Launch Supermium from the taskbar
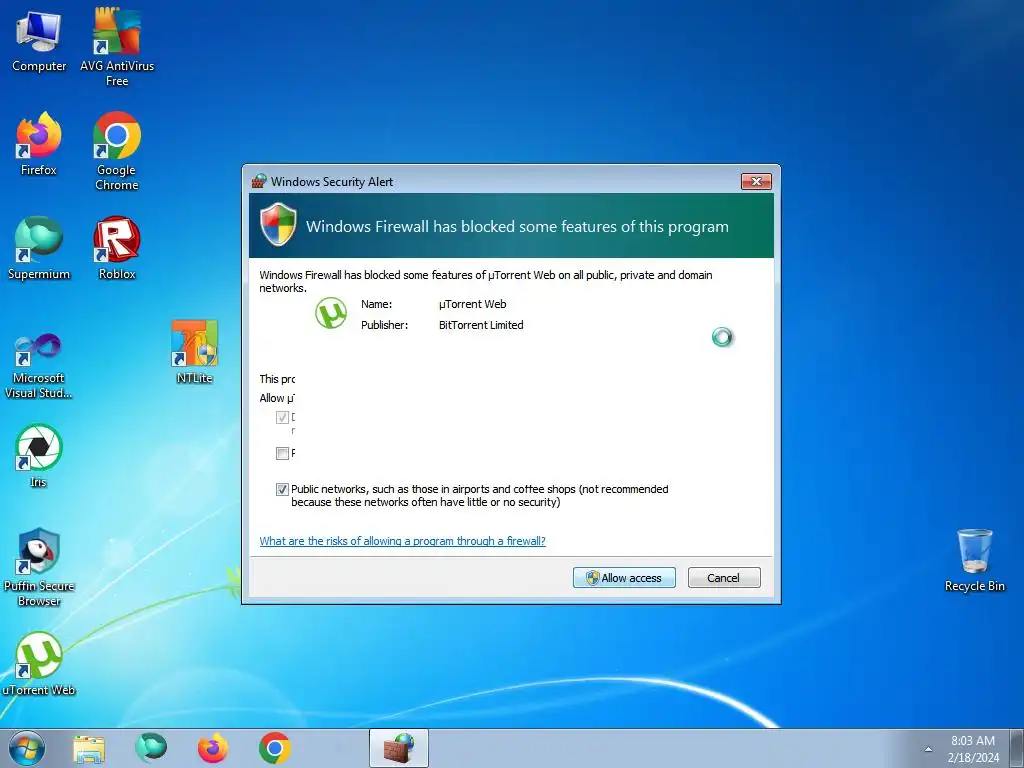Viewport: 1024px width, 768px height. (x=151, y=748)
